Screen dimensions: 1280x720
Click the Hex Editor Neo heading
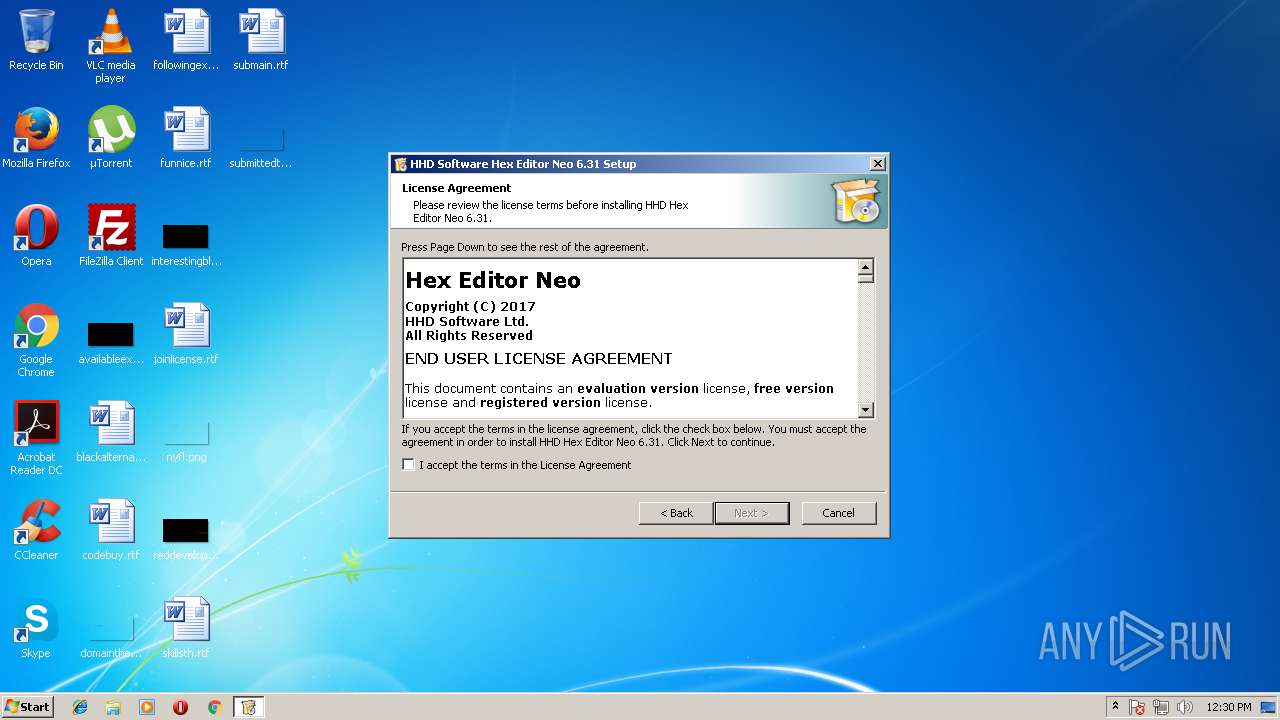pos(493,280)
